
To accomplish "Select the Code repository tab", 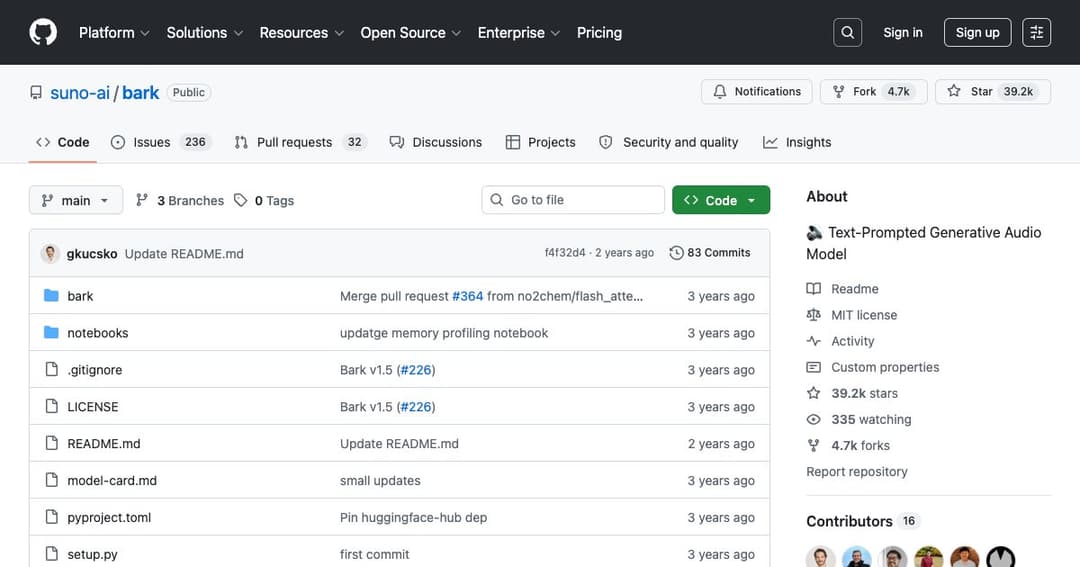I will pyautogui.click(x=63, y=142).
